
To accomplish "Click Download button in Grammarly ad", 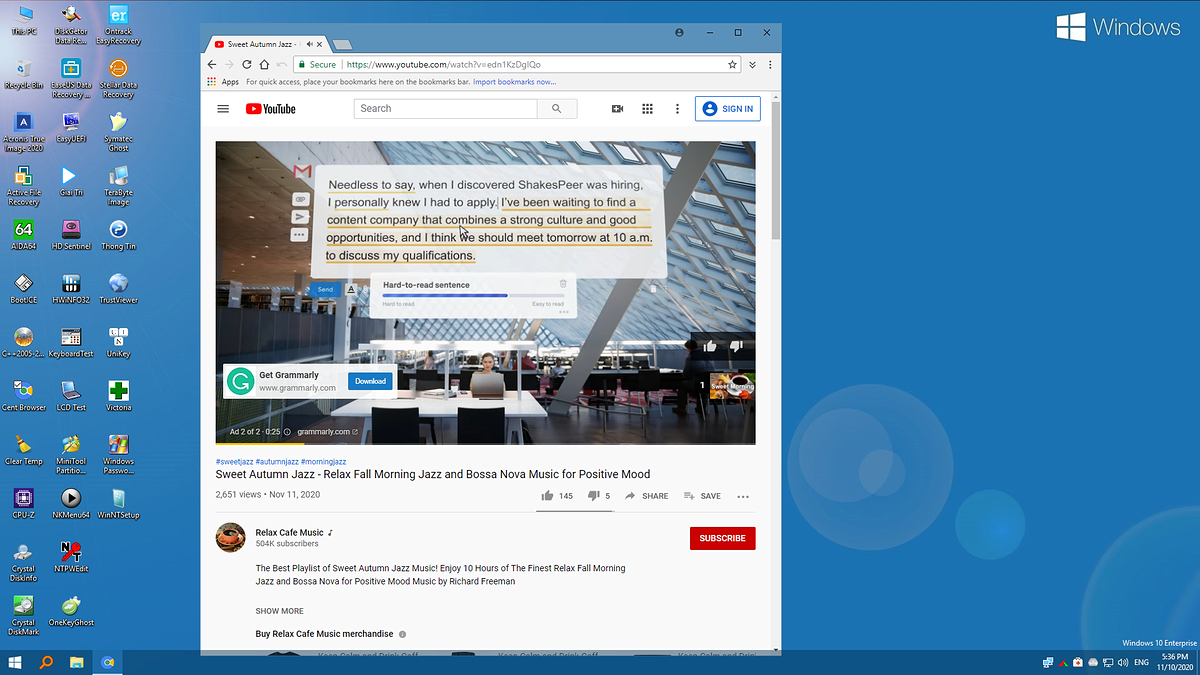I will [370, 381].
